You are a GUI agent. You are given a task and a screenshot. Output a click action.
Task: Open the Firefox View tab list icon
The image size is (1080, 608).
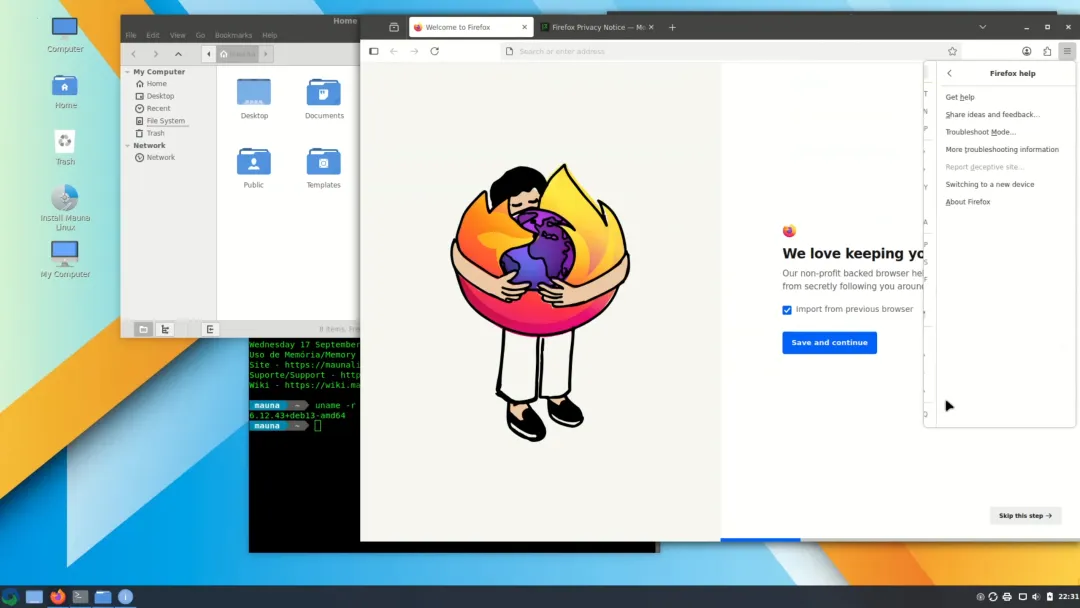[394, 28]
